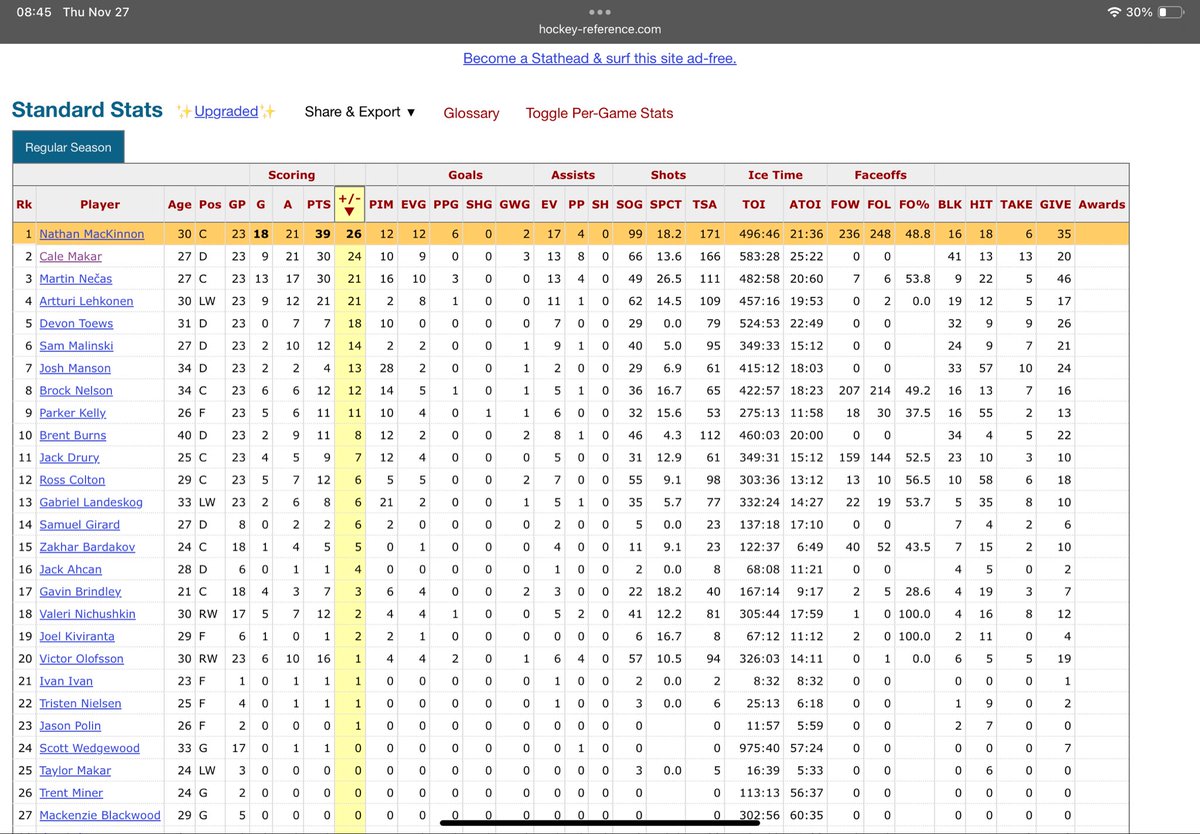
Task: Open the hockey-reference.com address bar
Action: 600,29
